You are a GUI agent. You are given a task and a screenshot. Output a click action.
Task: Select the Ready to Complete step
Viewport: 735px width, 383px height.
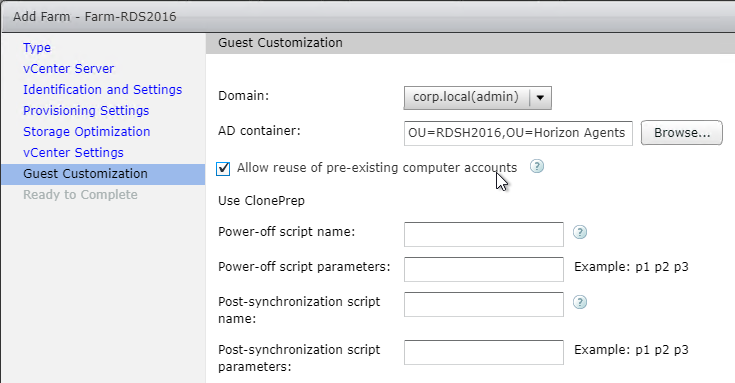(x=80, y=195)
